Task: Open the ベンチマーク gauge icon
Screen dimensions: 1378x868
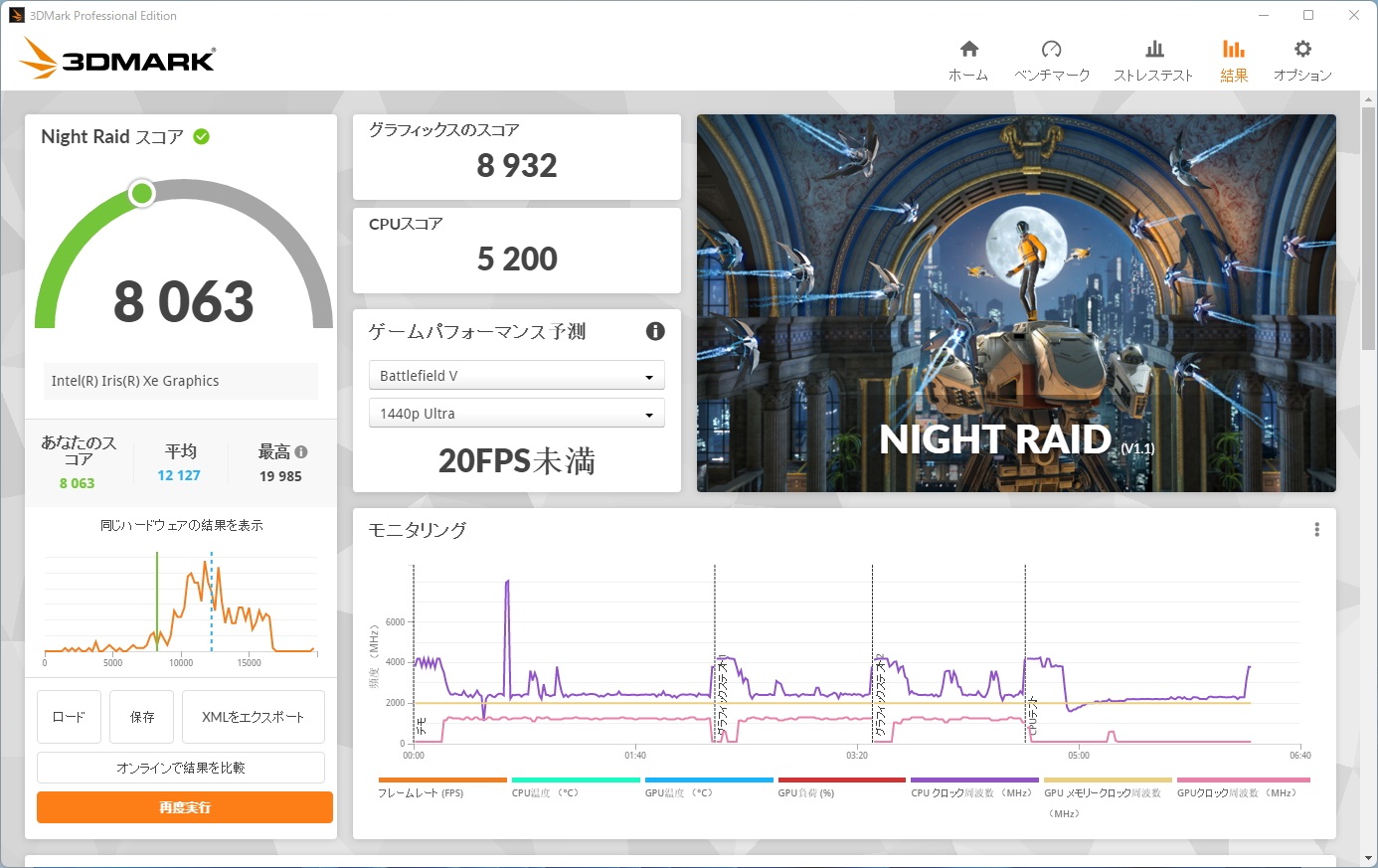Action: [x=1052, y=49]
